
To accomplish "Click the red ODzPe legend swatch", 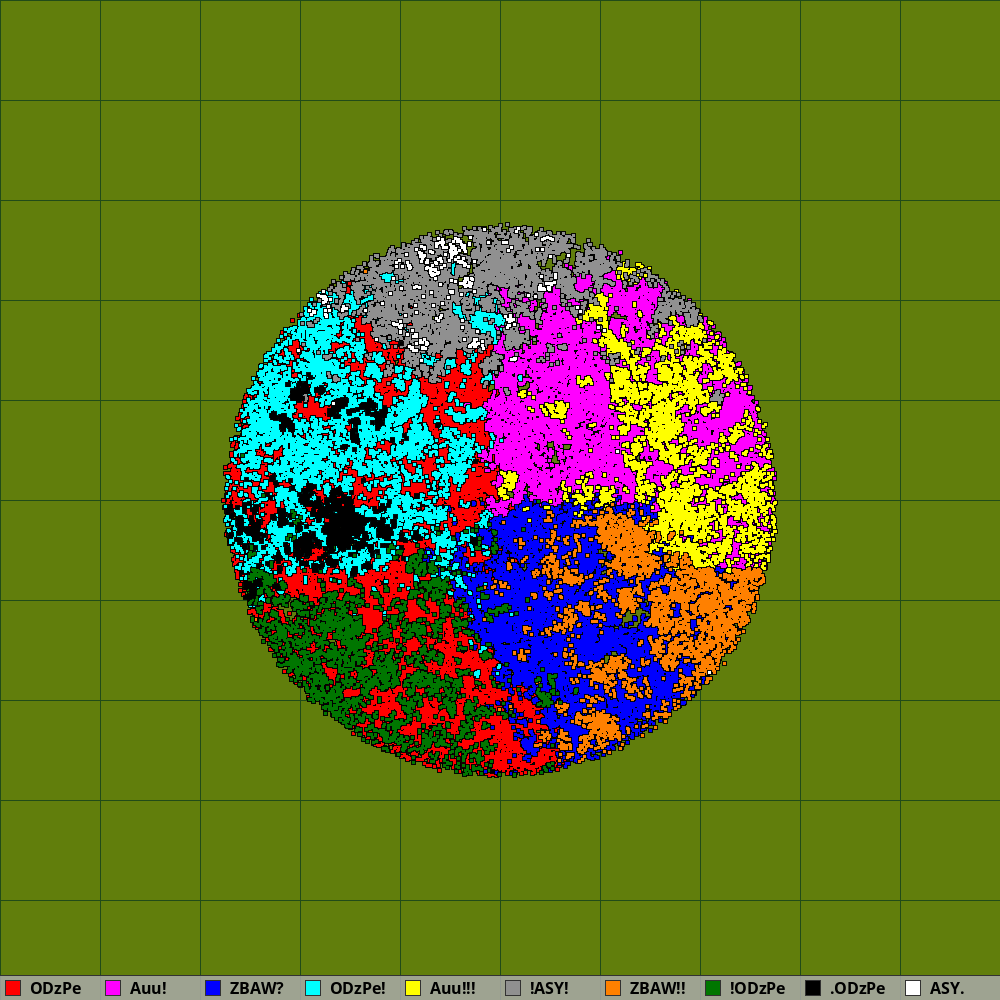I will pyautogui.click(x=13, y=988).
